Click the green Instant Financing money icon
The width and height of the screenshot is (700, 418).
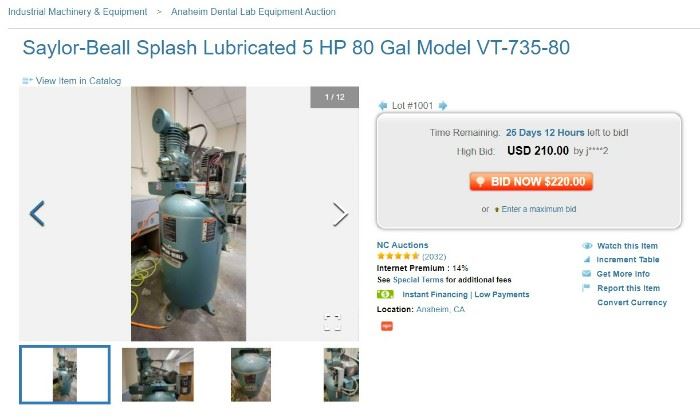[x=385, y=294]
